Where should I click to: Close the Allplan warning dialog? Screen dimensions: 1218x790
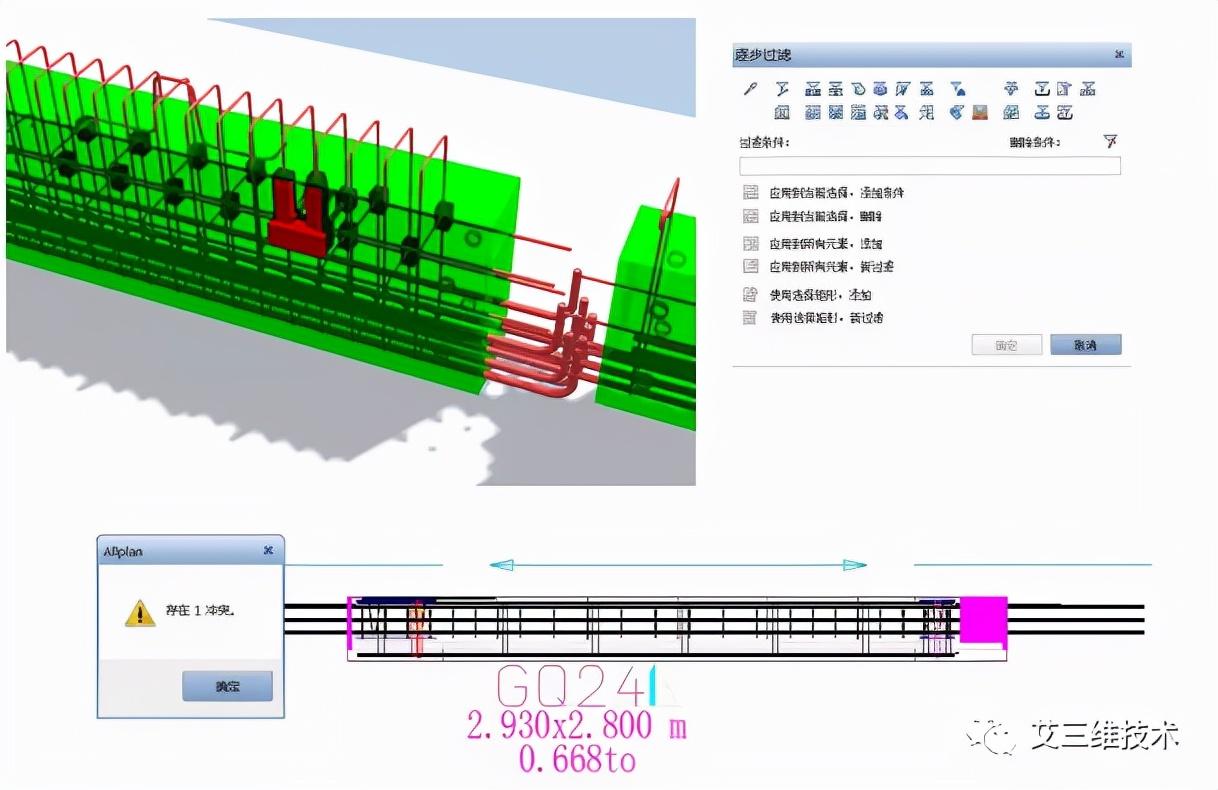[x=268, y=551]
